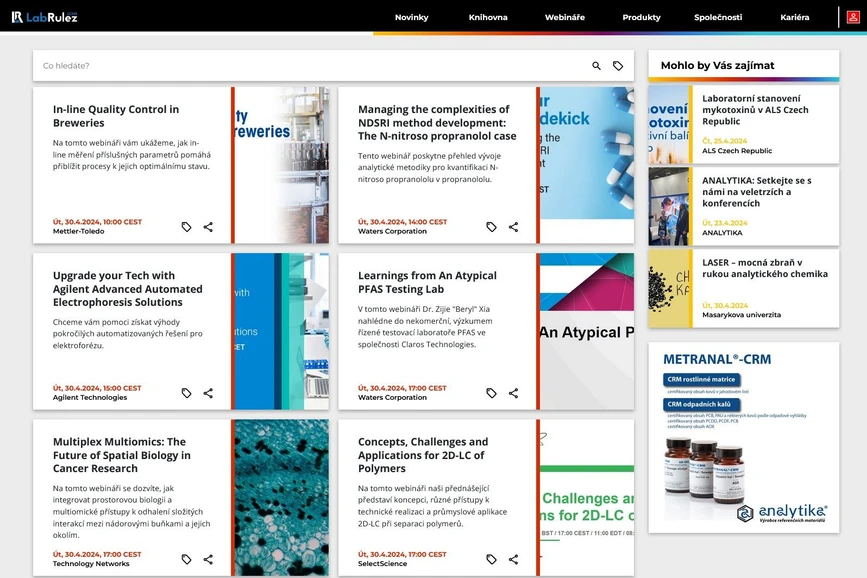867x578 pixels.
Task: Open the Knihovna menu
Action: pyautogui.click(x=488, y=17)
